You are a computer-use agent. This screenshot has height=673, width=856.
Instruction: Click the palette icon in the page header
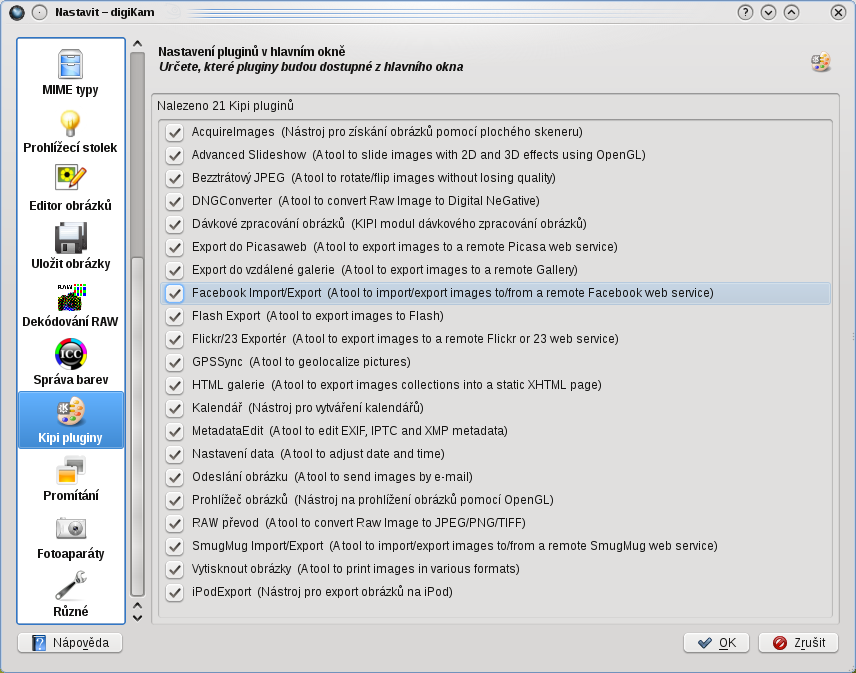pyautogui.click(x=821, y=62)
